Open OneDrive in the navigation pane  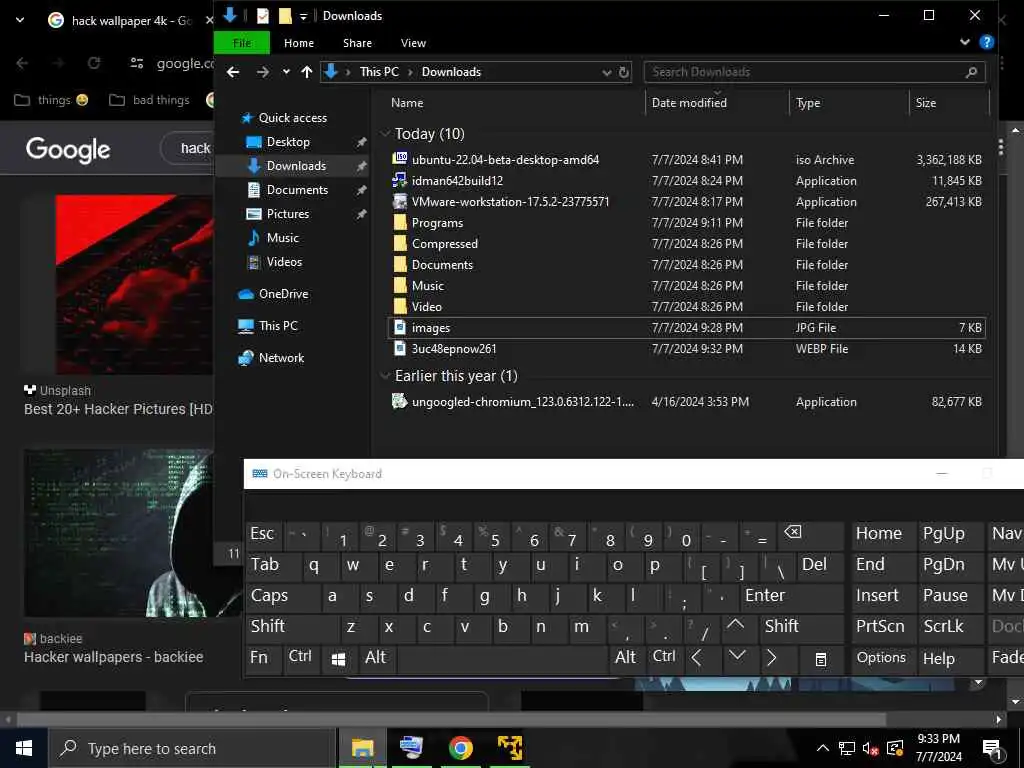[283, 294]
